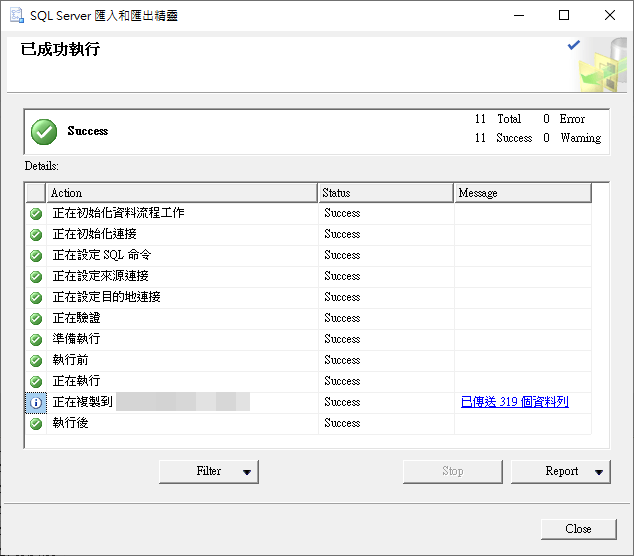Click the SQL Server wizard title bar icon

[x=16, y=16]
